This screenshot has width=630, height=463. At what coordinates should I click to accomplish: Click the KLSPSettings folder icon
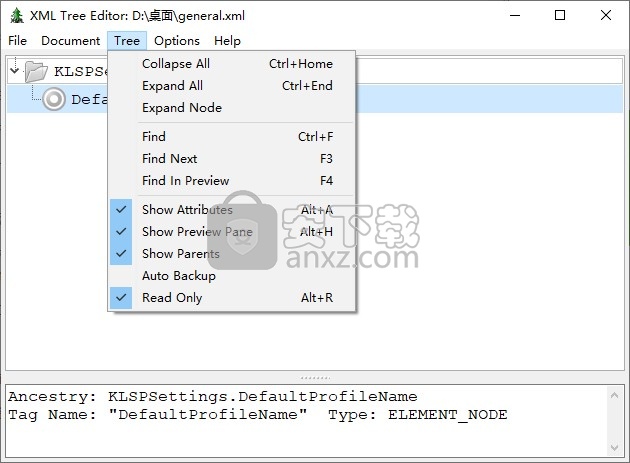coord(36,72)
